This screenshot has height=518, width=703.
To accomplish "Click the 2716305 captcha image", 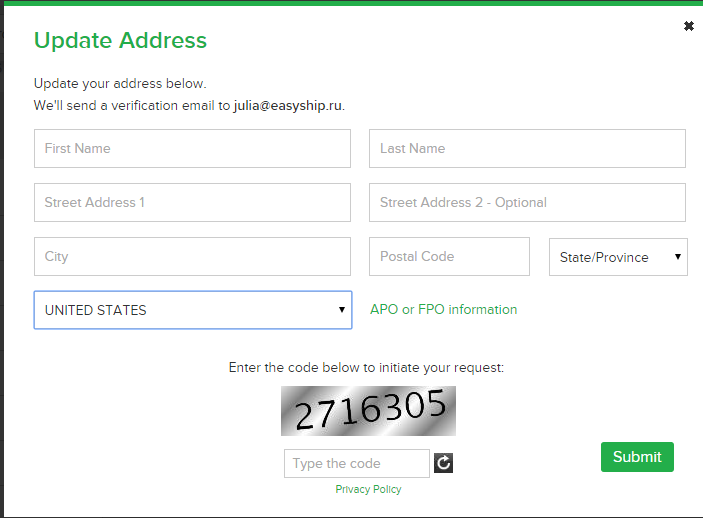I will 368,411.
